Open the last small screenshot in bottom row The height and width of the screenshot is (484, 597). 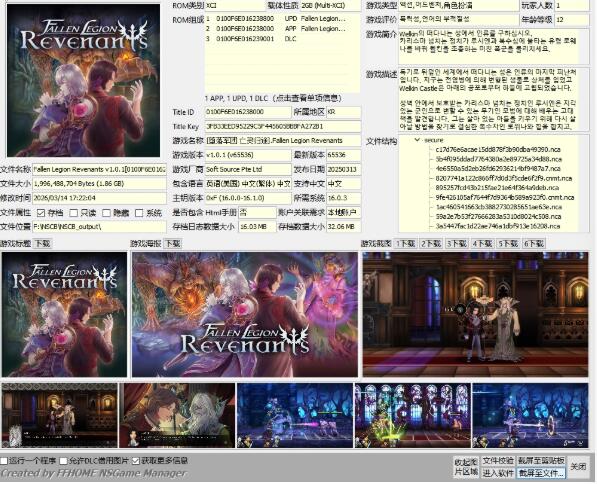pos(530,415)
